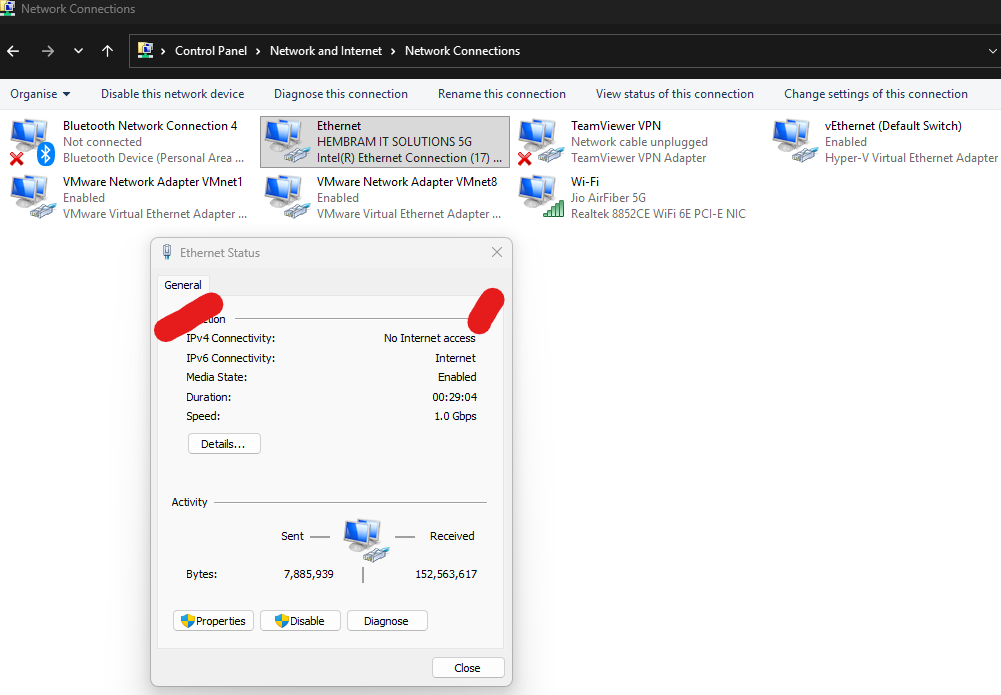
Task: Expand chevron after Network and Internet breadcrumb
Action: click(x=393, y=51)
